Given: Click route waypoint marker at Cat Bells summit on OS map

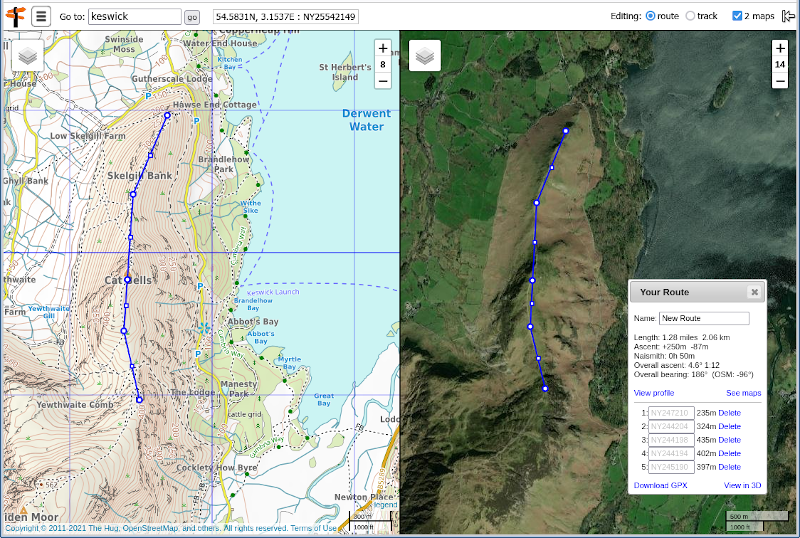Looking at the screenshot, I should tap(127, 280).
